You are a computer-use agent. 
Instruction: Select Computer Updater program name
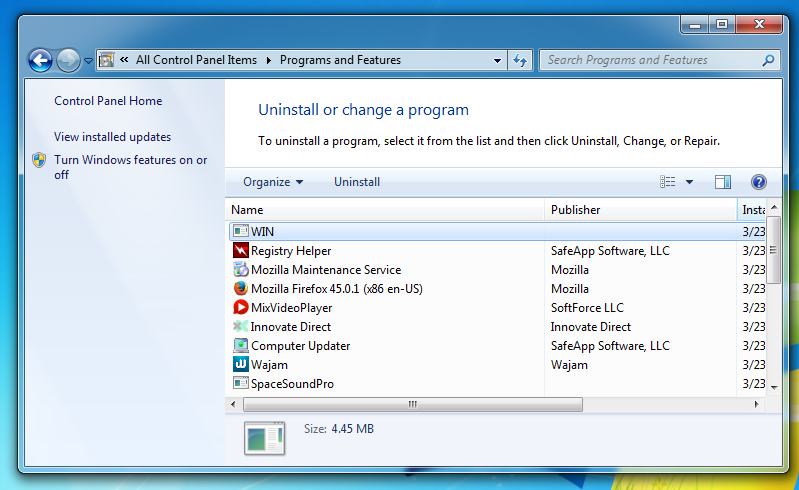pyautogui.click(x=301, y=346)
